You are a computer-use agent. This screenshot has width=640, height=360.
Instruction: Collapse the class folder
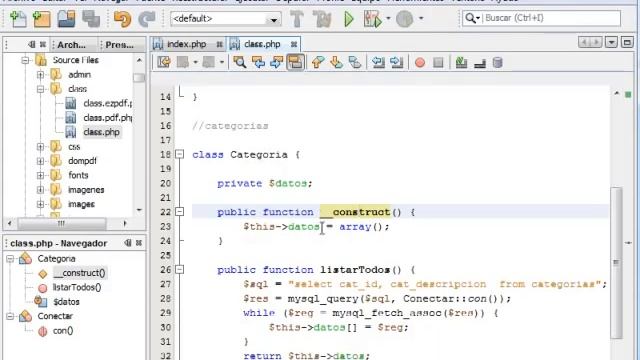click(x=40, y=89)
